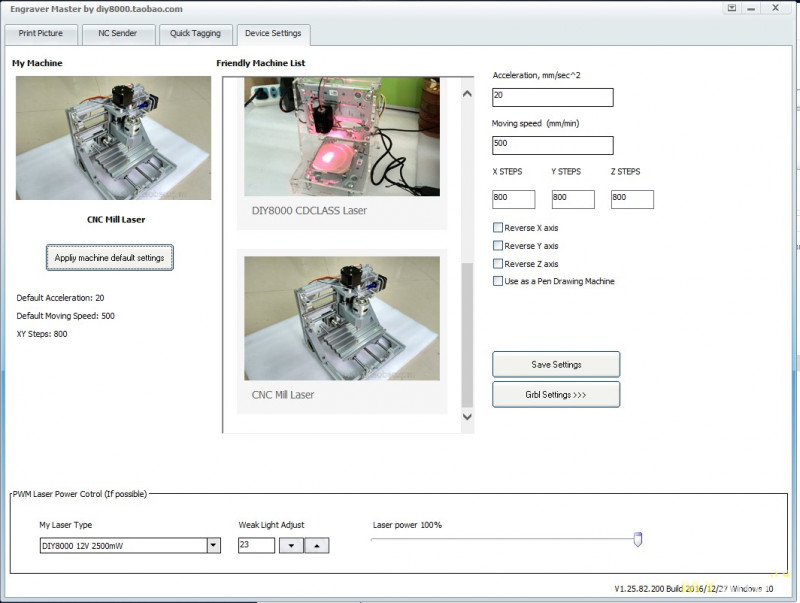Focus the X STEPS field

[513, 199]
